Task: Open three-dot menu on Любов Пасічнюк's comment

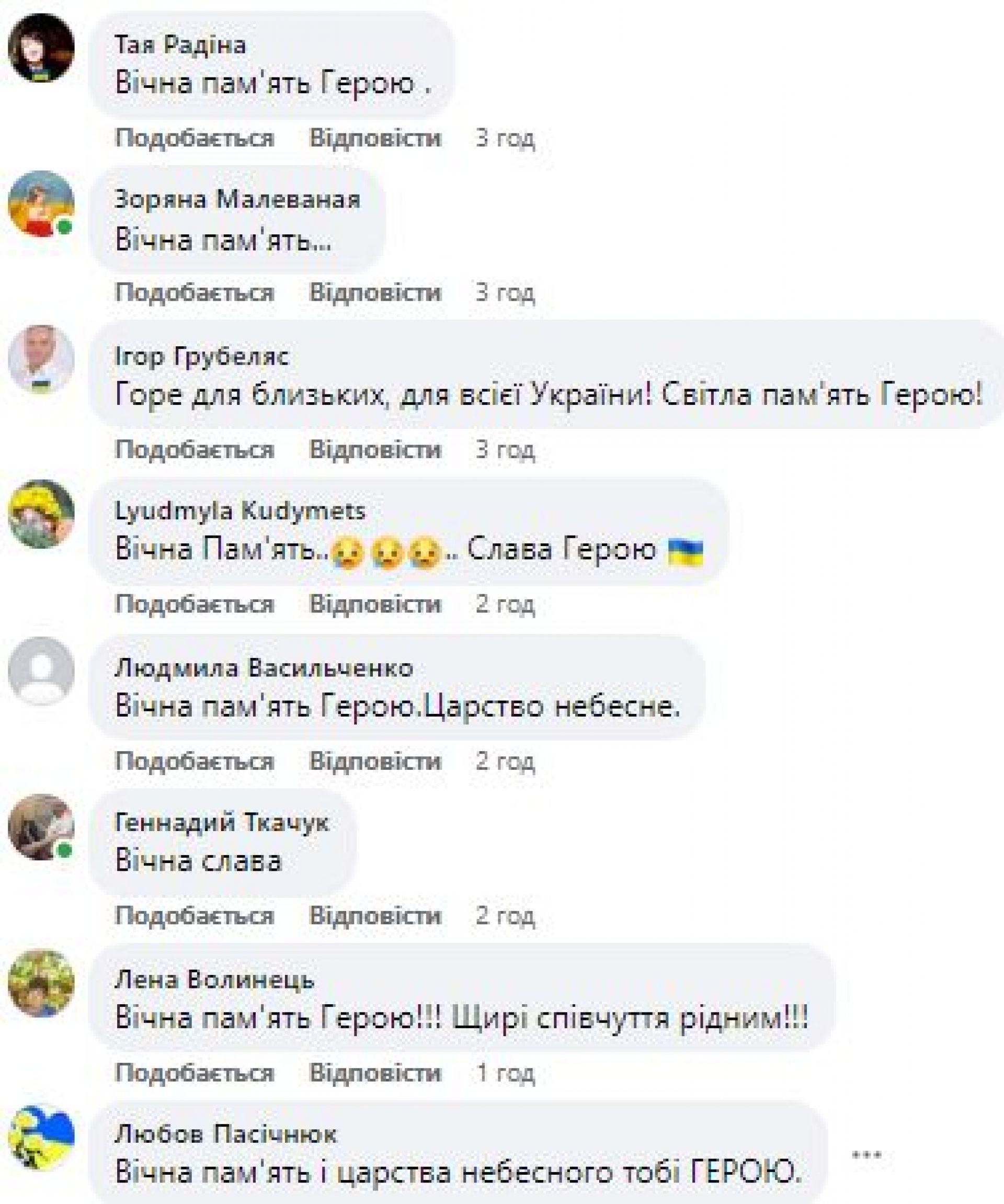Action: 866,1154
